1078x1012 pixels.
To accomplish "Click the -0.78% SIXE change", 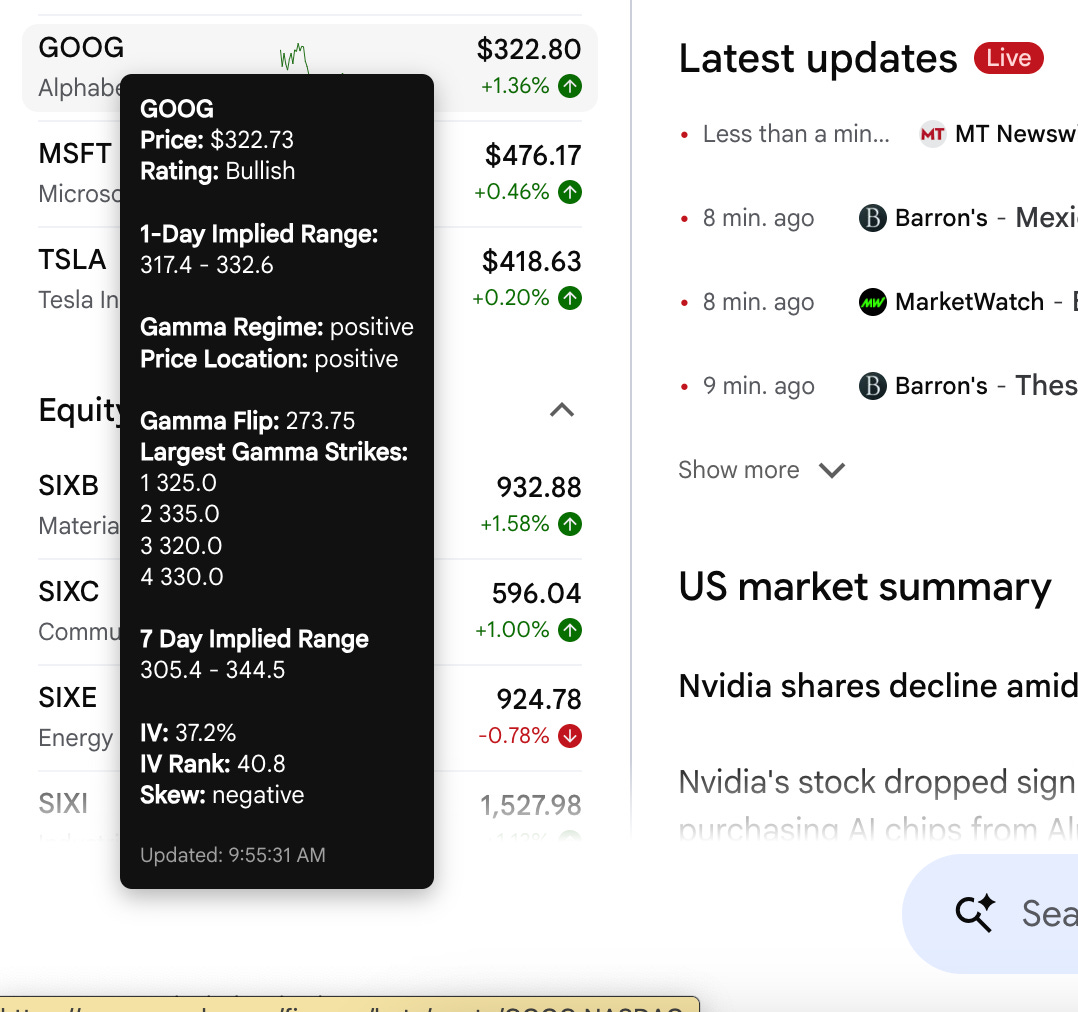I will [514, 736].
